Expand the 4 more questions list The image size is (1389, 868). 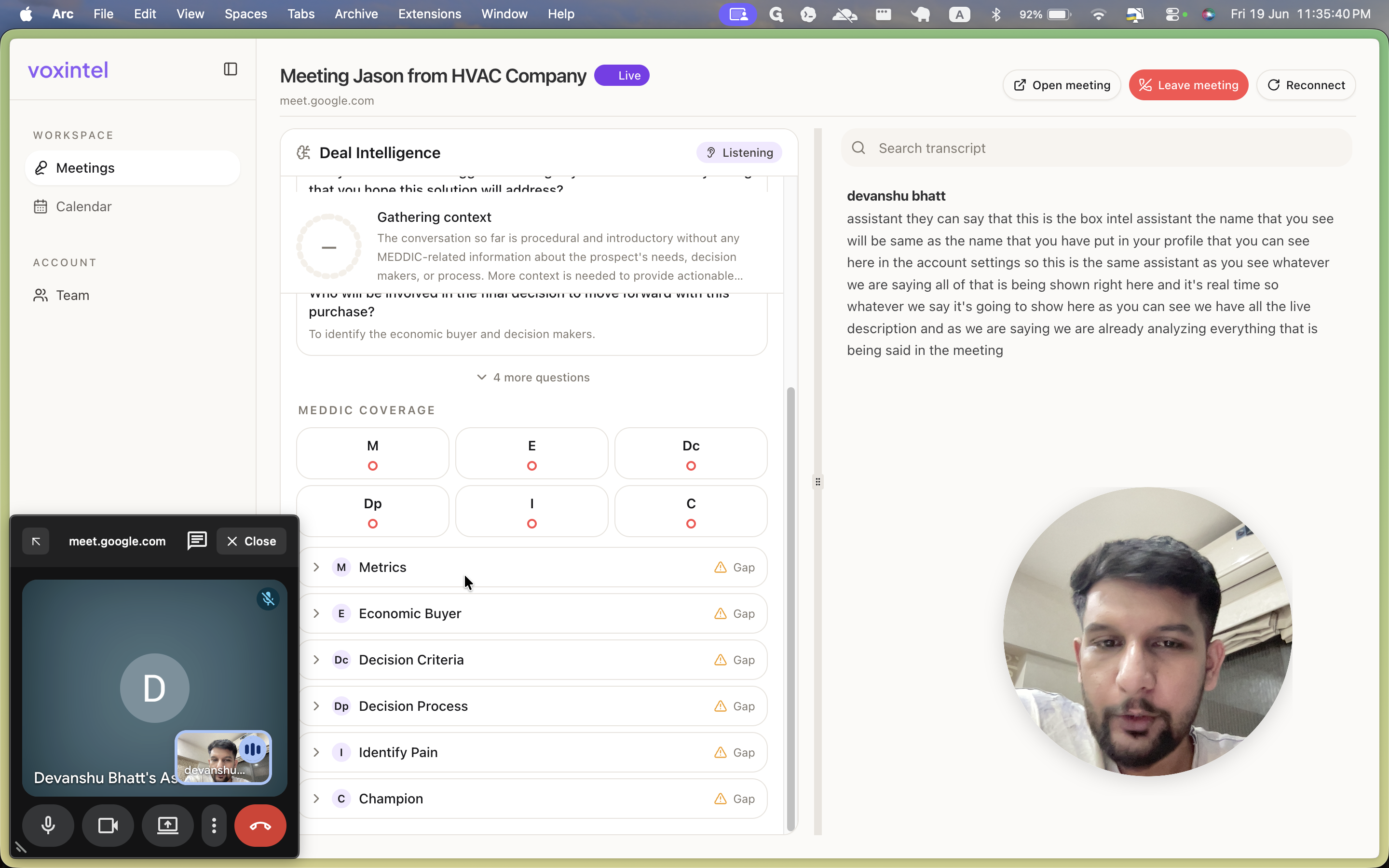[x=532, y=378]
